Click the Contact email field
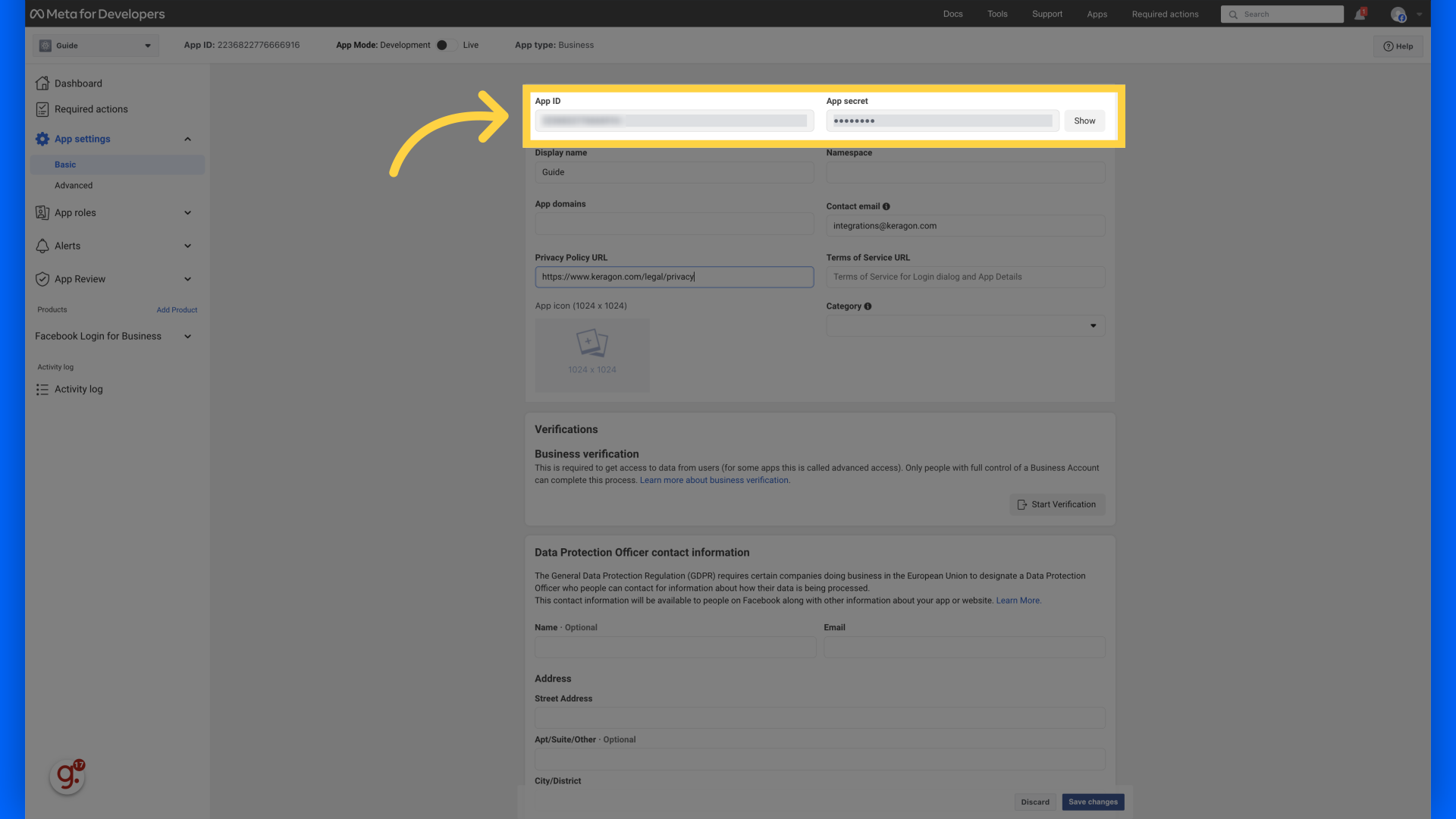 tap(965, 226)
